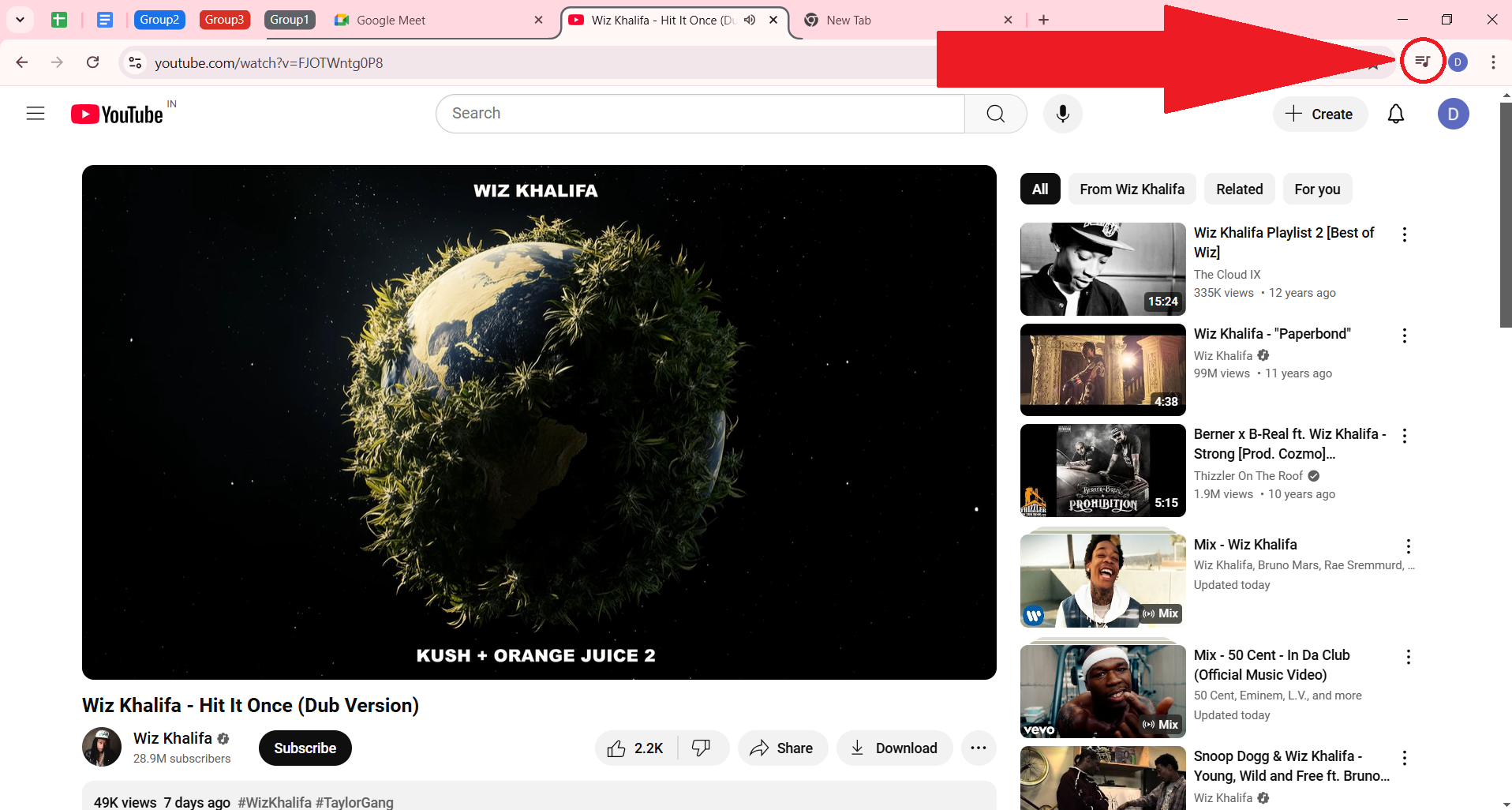Screen dimensions: 1512x810
Task: Open options for Paperbond video
Action: pyautogui.click(x=1404, y=336)
